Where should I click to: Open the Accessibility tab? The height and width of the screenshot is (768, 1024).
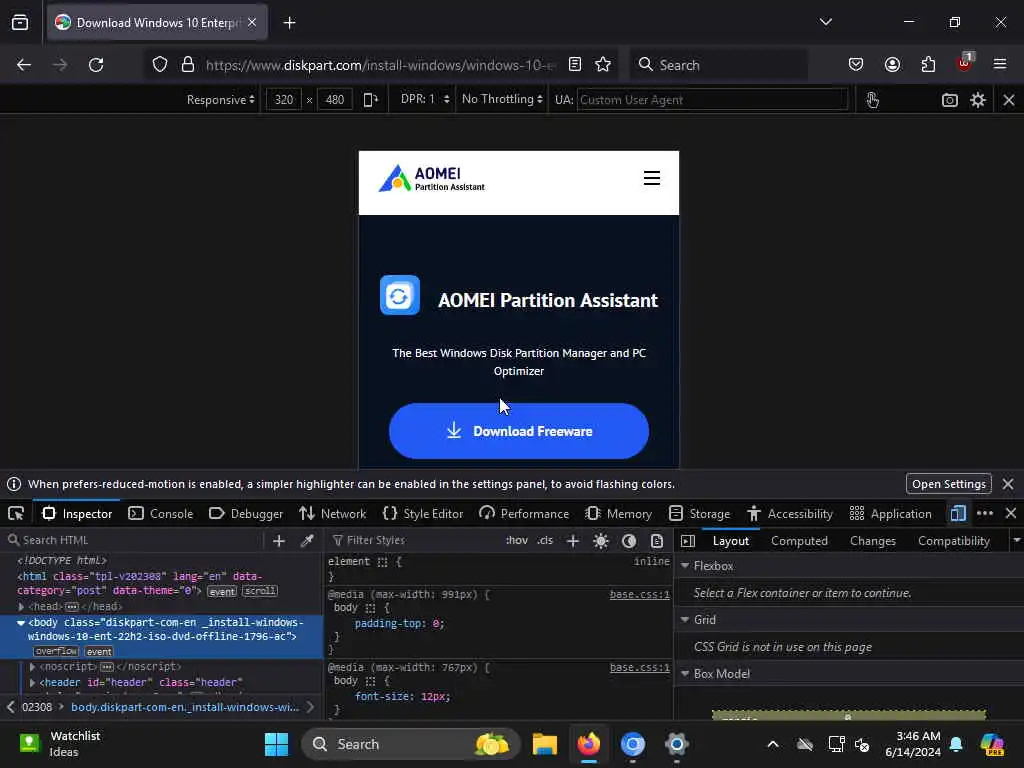coord(790,514)
